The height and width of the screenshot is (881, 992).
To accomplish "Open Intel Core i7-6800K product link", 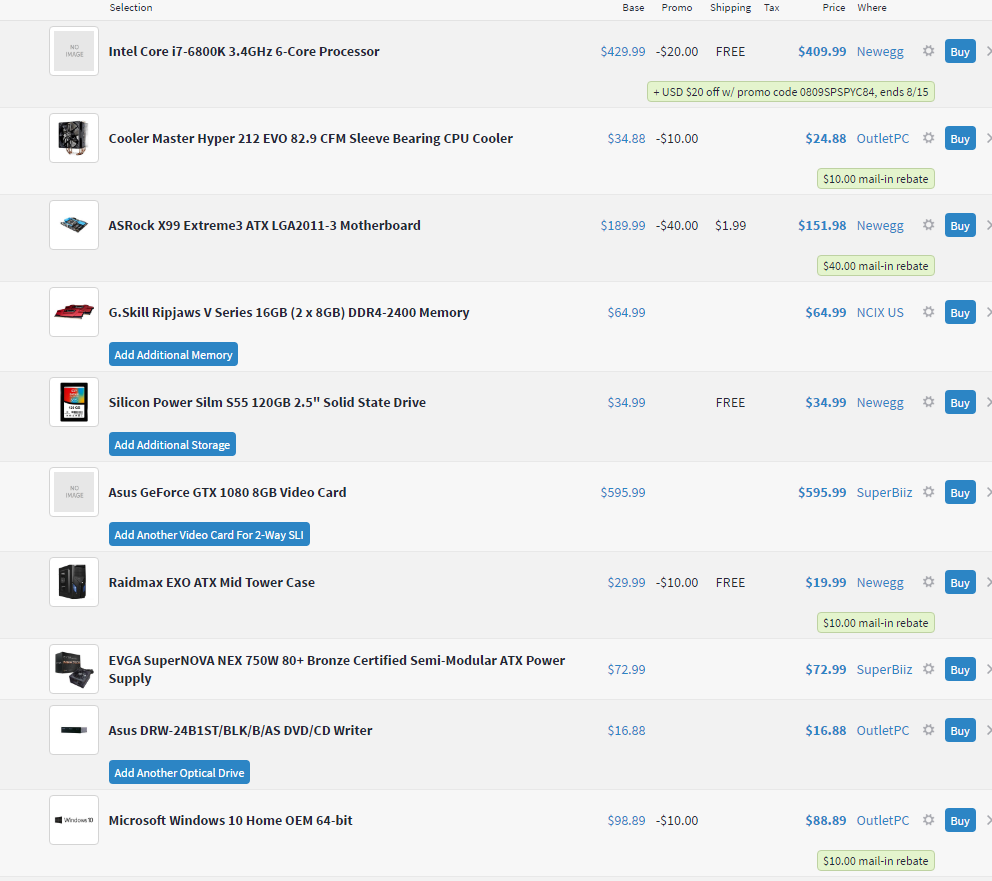I will (244, 51).
